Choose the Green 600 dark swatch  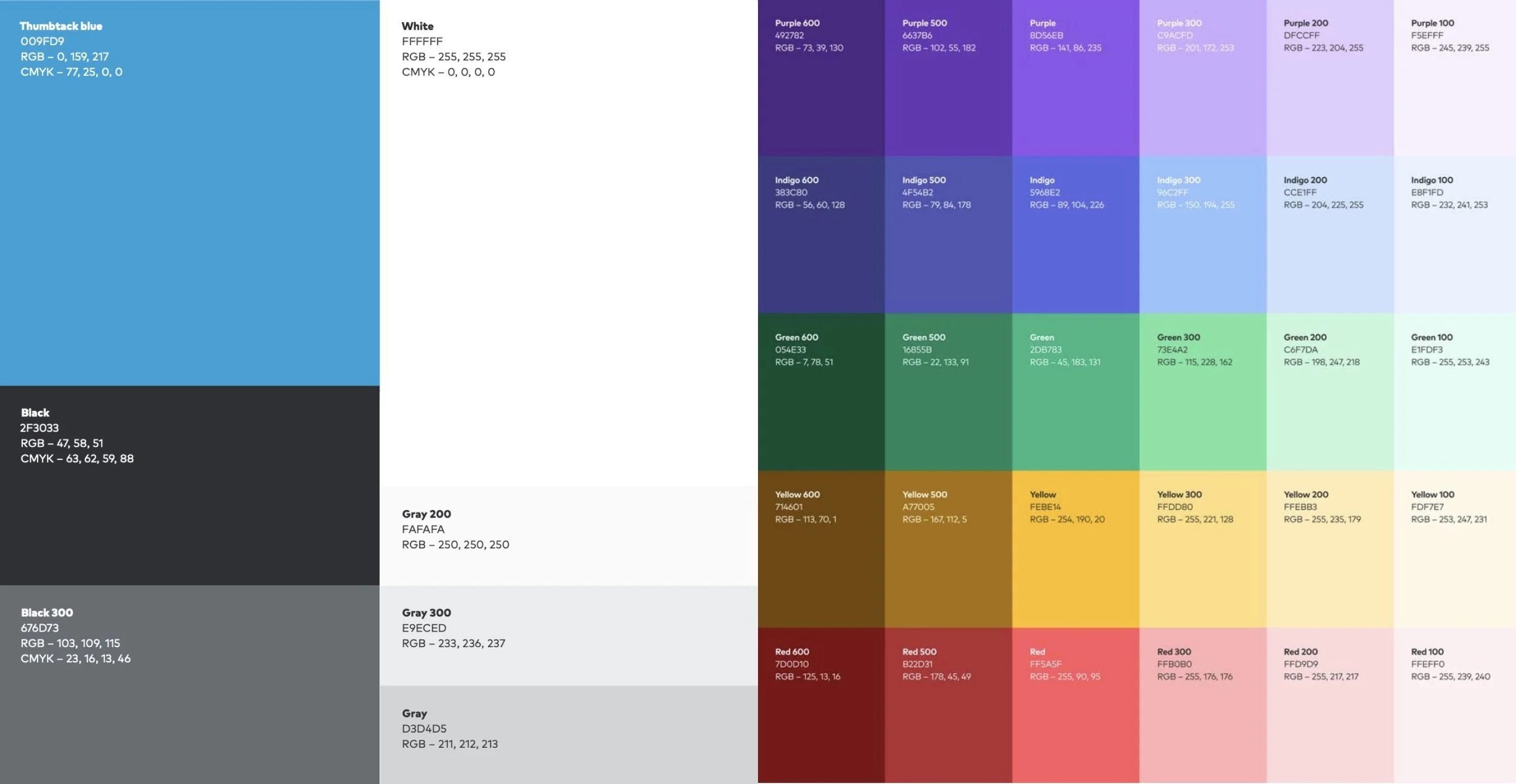click(x=821, y=406)
